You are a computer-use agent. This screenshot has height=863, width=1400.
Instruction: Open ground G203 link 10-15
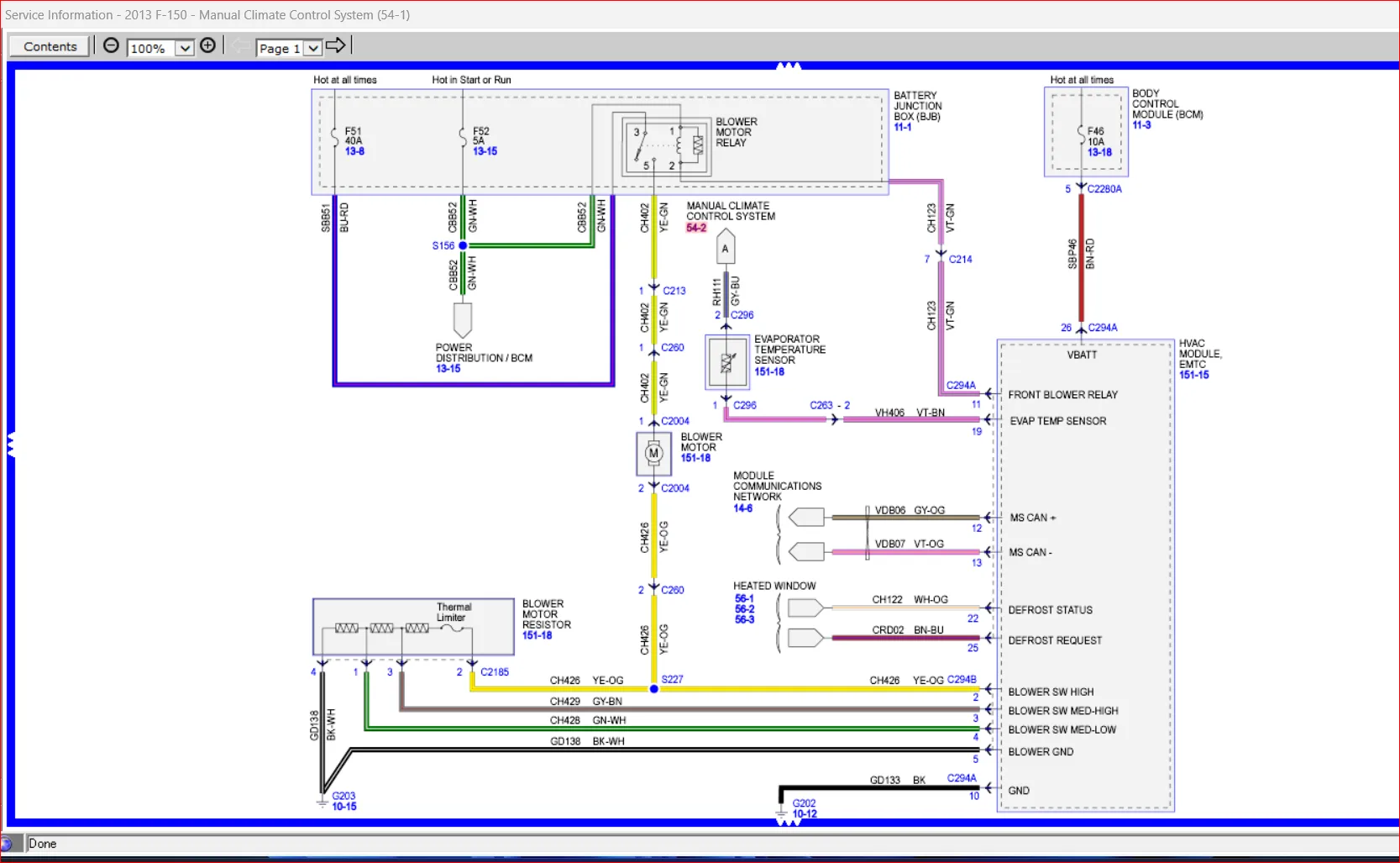point(343,807)
